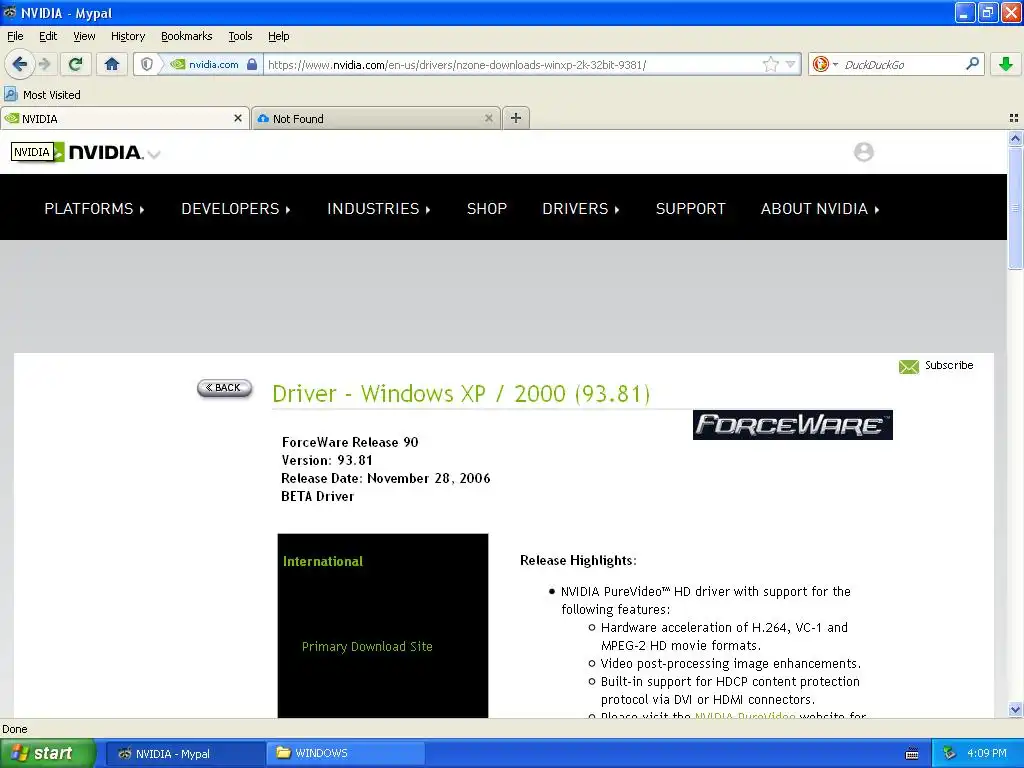Open the Home page icon

point(112,64)
